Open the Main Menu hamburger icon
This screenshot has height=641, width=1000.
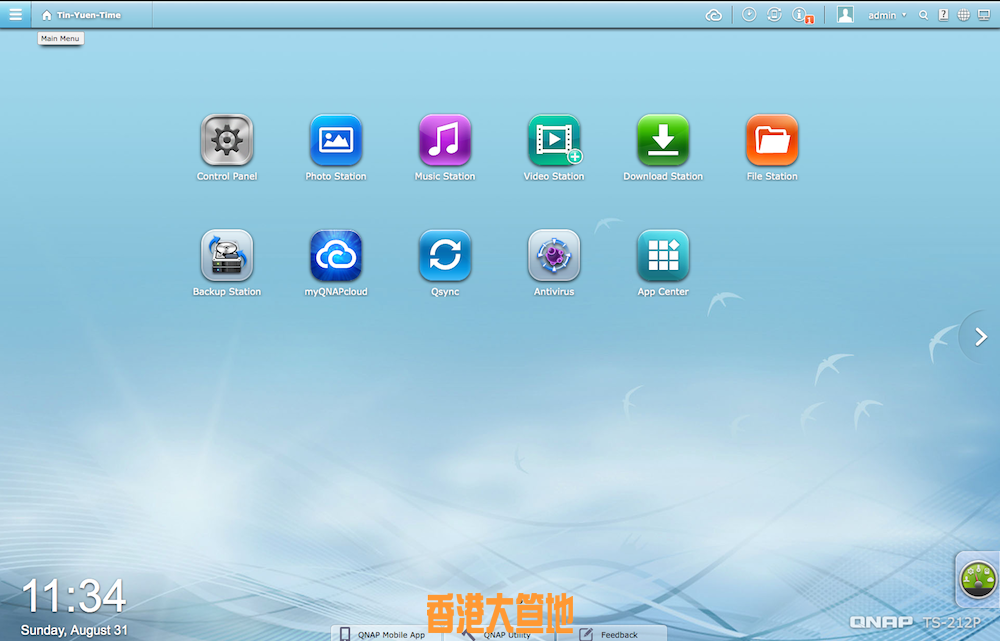point(15,14)
